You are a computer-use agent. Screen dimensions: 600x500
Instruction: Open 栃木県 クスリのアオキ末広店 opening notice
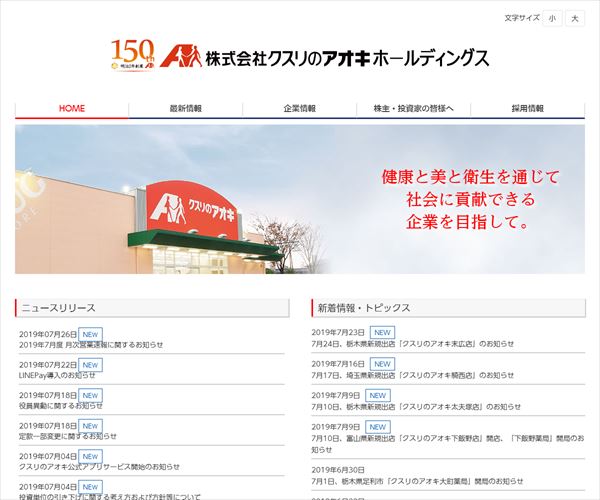coord(412,344)
